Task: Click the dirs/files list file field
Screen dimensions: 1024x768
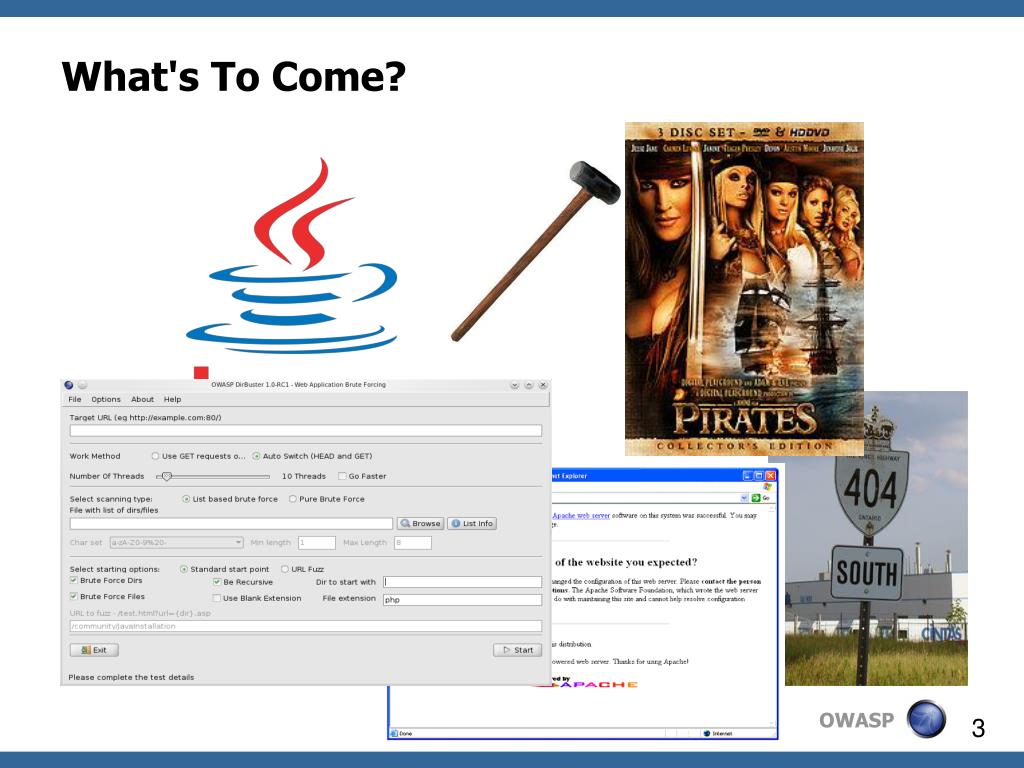Action: [x=231, y=524]
